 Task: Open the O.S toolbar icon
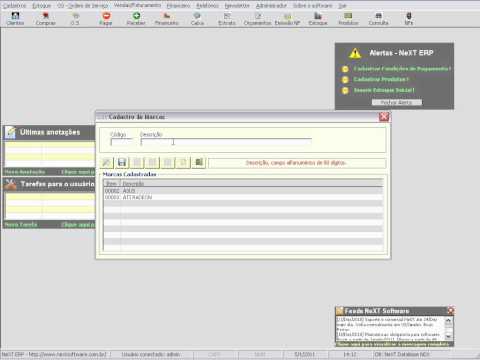coord(75,19)
